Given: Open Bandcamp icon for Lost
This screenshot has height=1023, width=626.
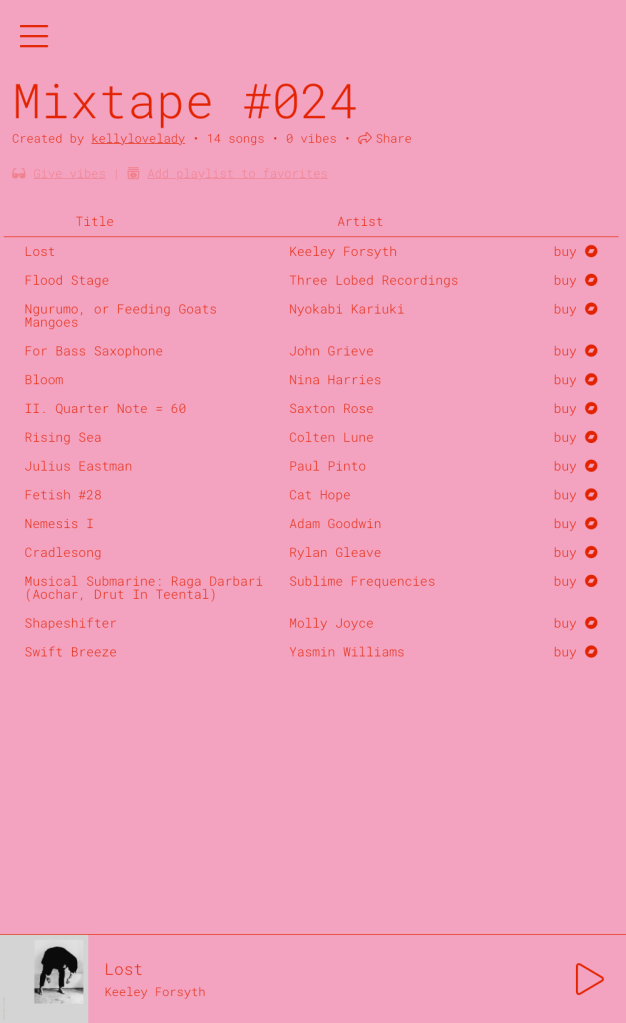Looking at the screenshot, I should 591,251.
